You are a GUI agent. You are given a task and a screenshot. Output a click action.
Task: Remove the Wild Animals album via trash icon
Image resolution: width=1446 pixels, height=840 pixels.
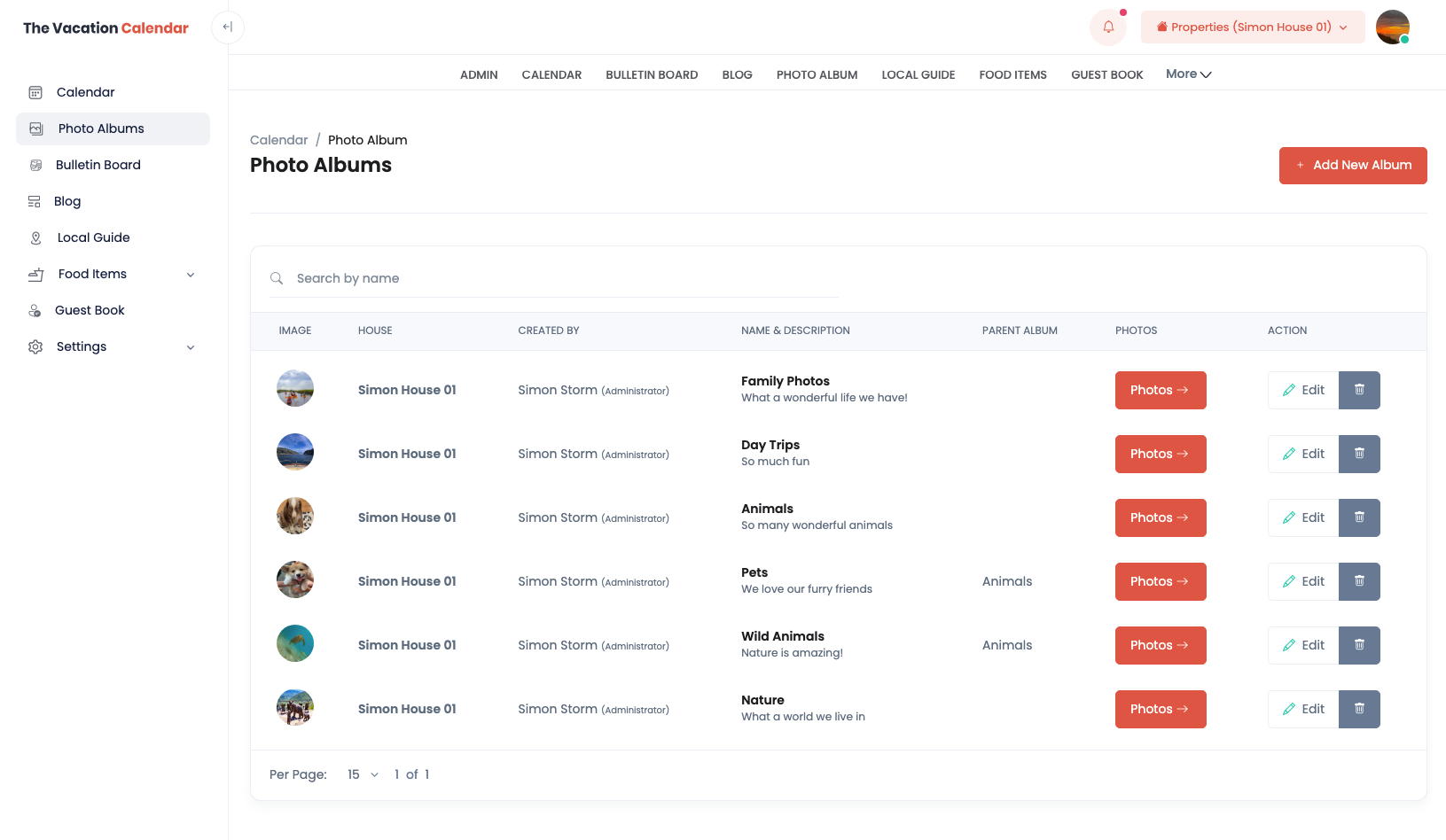[1359, 645]
